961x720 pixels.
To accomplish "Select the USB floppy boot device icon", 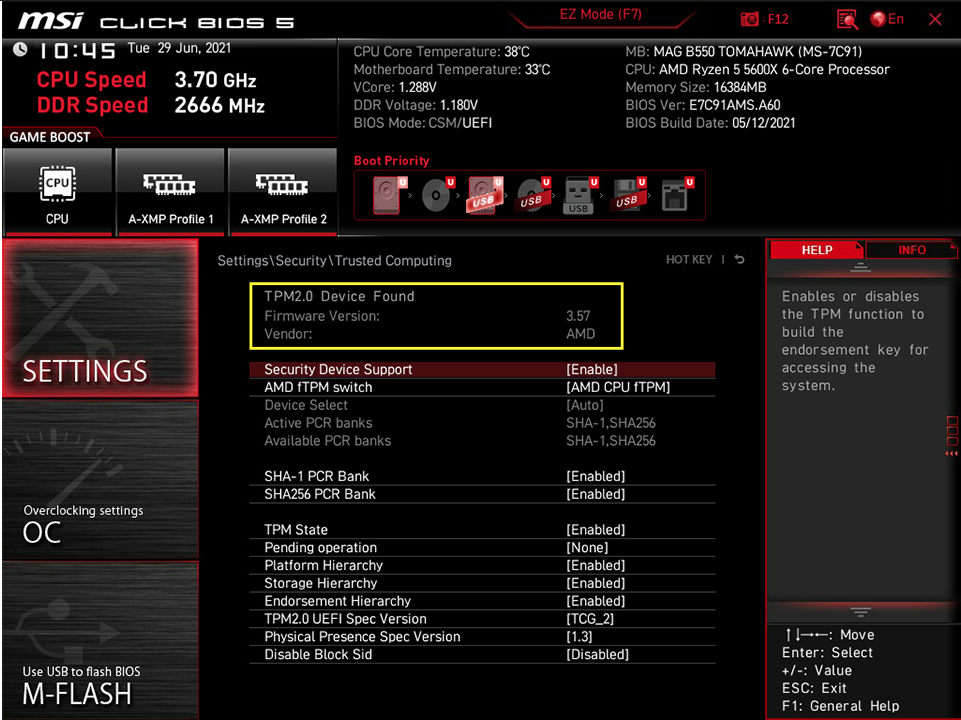I will point(628,195).
